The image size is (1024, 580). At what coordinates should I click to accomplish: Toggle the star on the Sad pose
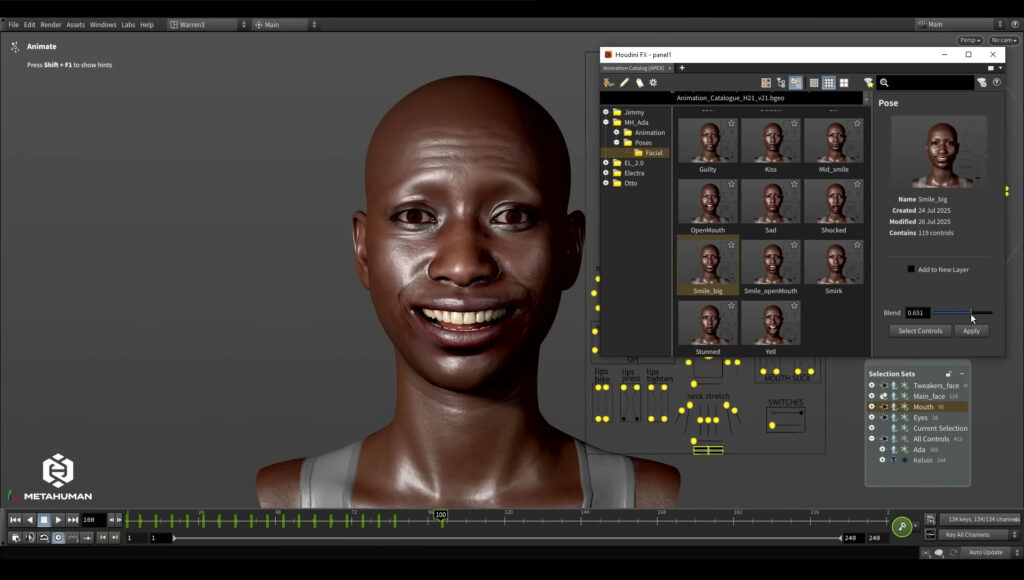coord(794,184)
